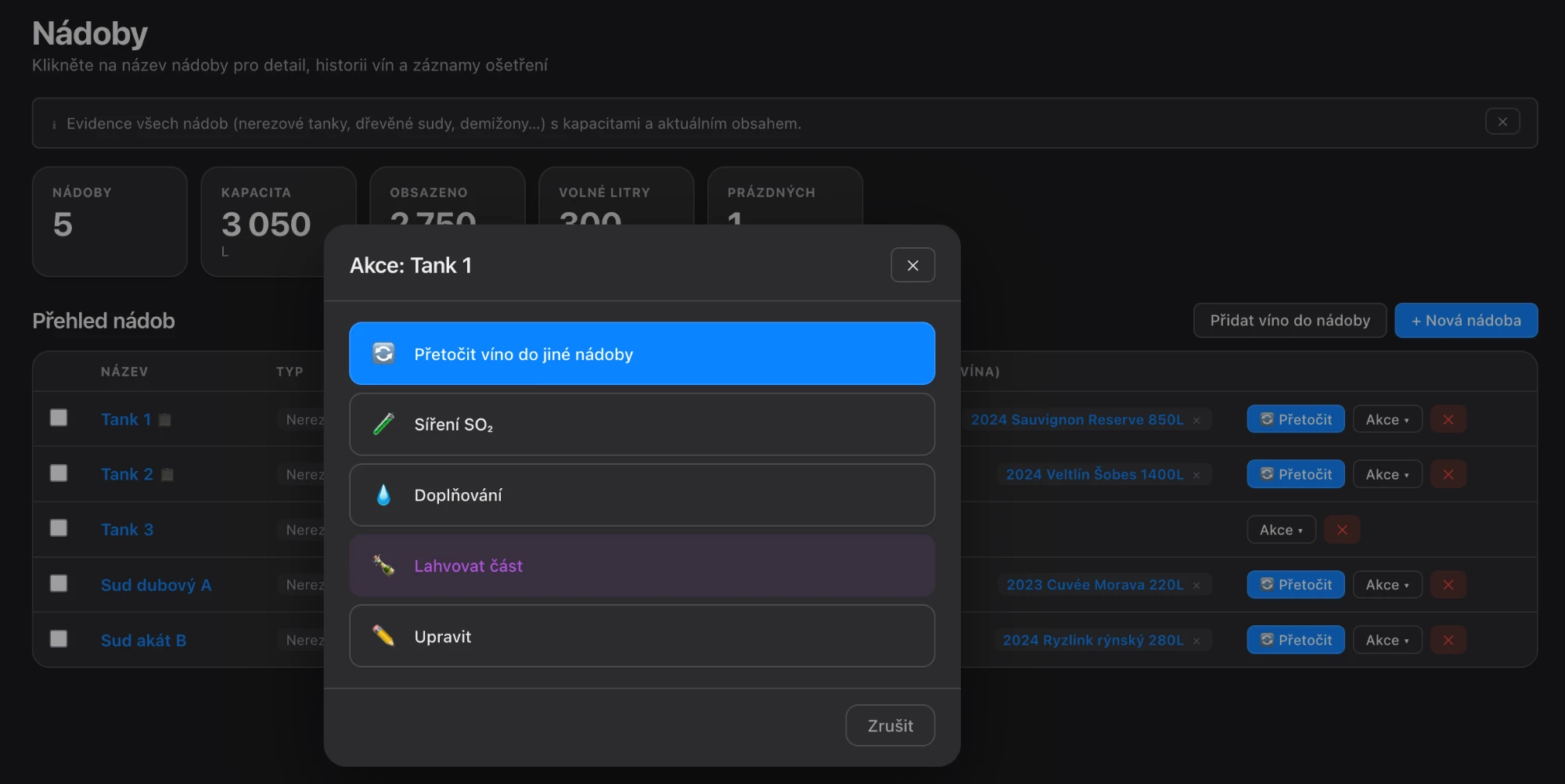The image size is (1565, 784).
Task: Delete the Sud dubový A row
Action: (1448, 584)
